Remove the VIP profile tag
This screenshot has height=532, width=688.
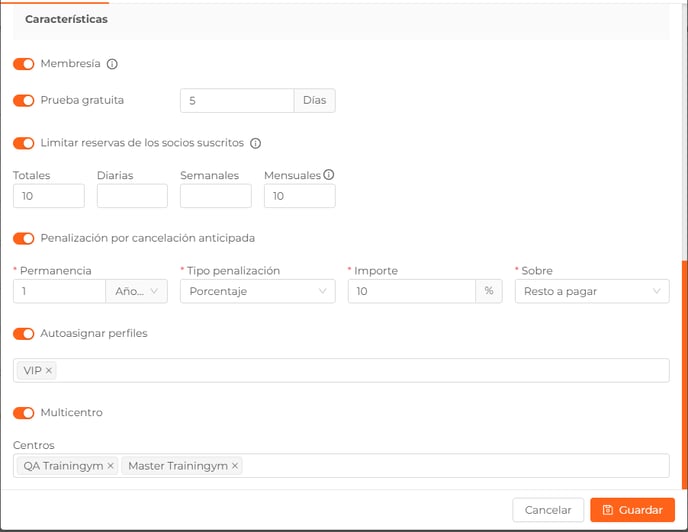pos(49,370)
